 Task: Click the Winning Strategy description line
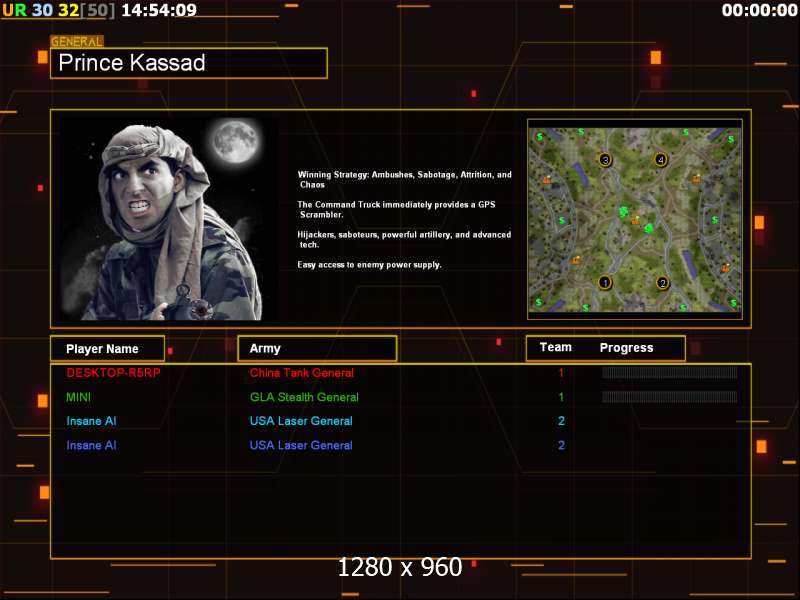pos(405,180)
